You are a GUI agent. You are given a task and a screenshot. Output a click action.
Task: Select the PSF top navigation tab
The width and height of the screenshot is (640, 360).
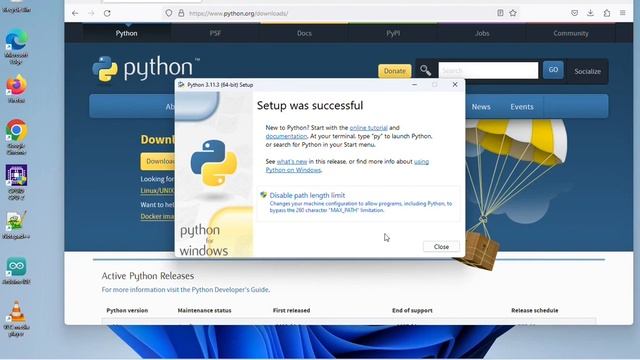(x=216, y=33)
